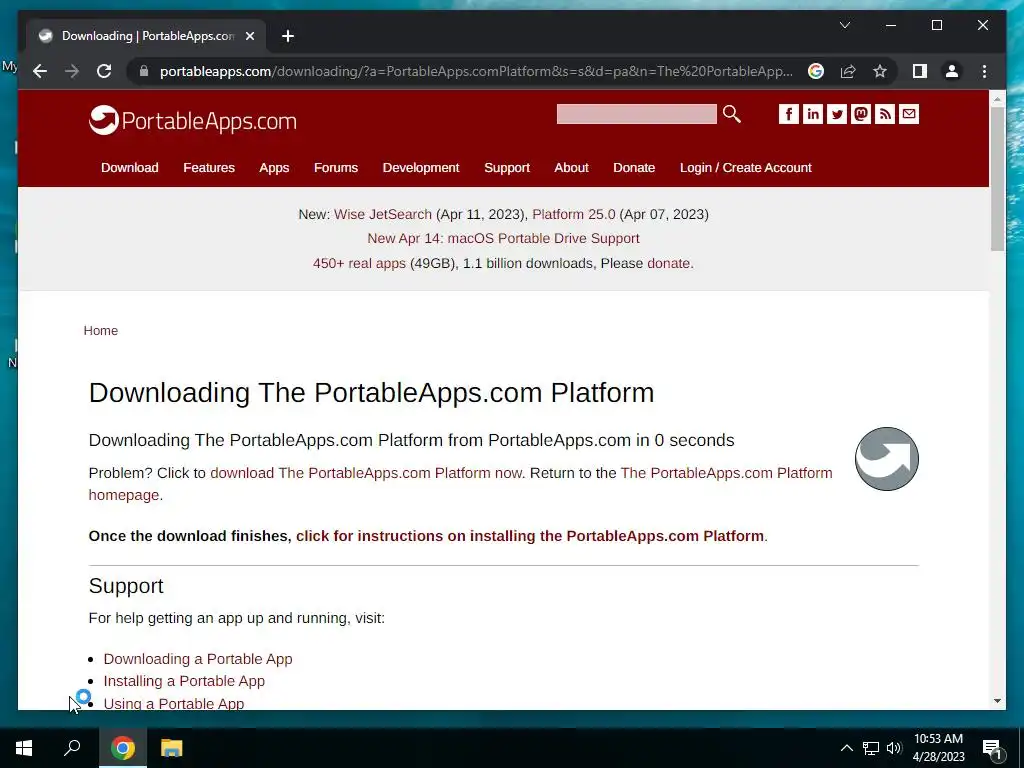Select the Downloading | PortableApps.com tab
The height and width of the screenshot is (768, 1024).
pos(146,36)
